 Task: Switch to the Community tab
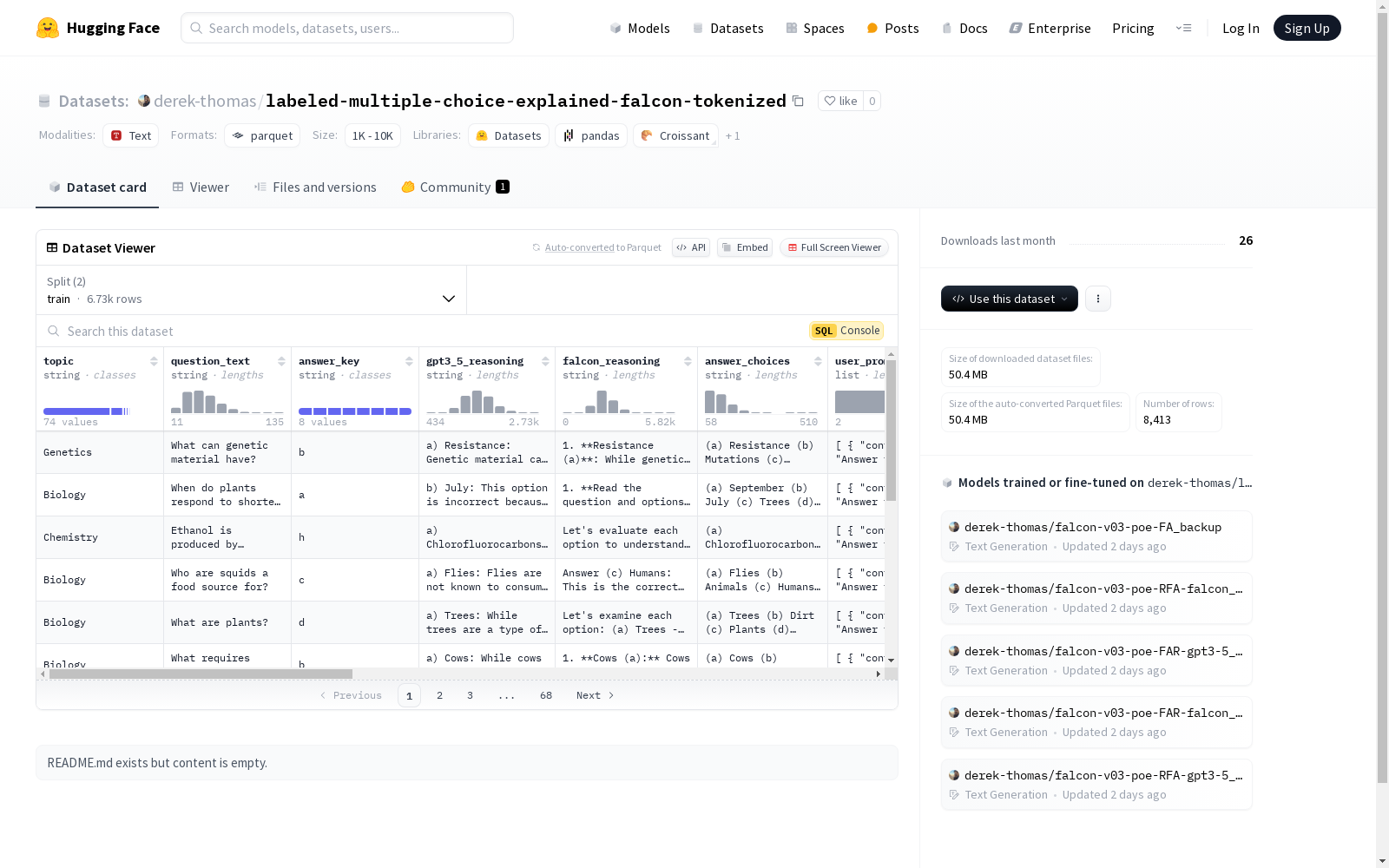455,187
